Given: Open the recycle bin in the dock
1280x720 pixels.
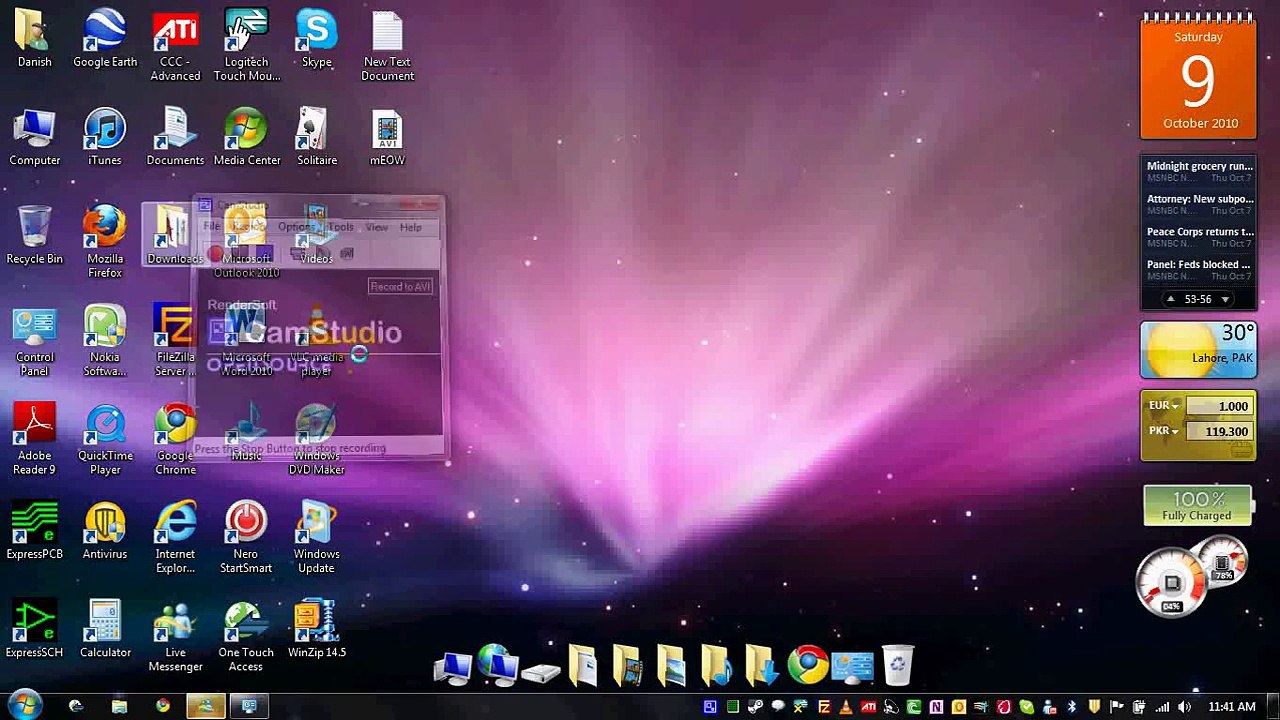Looking at the screenshot, I should [x=898, y=664].
